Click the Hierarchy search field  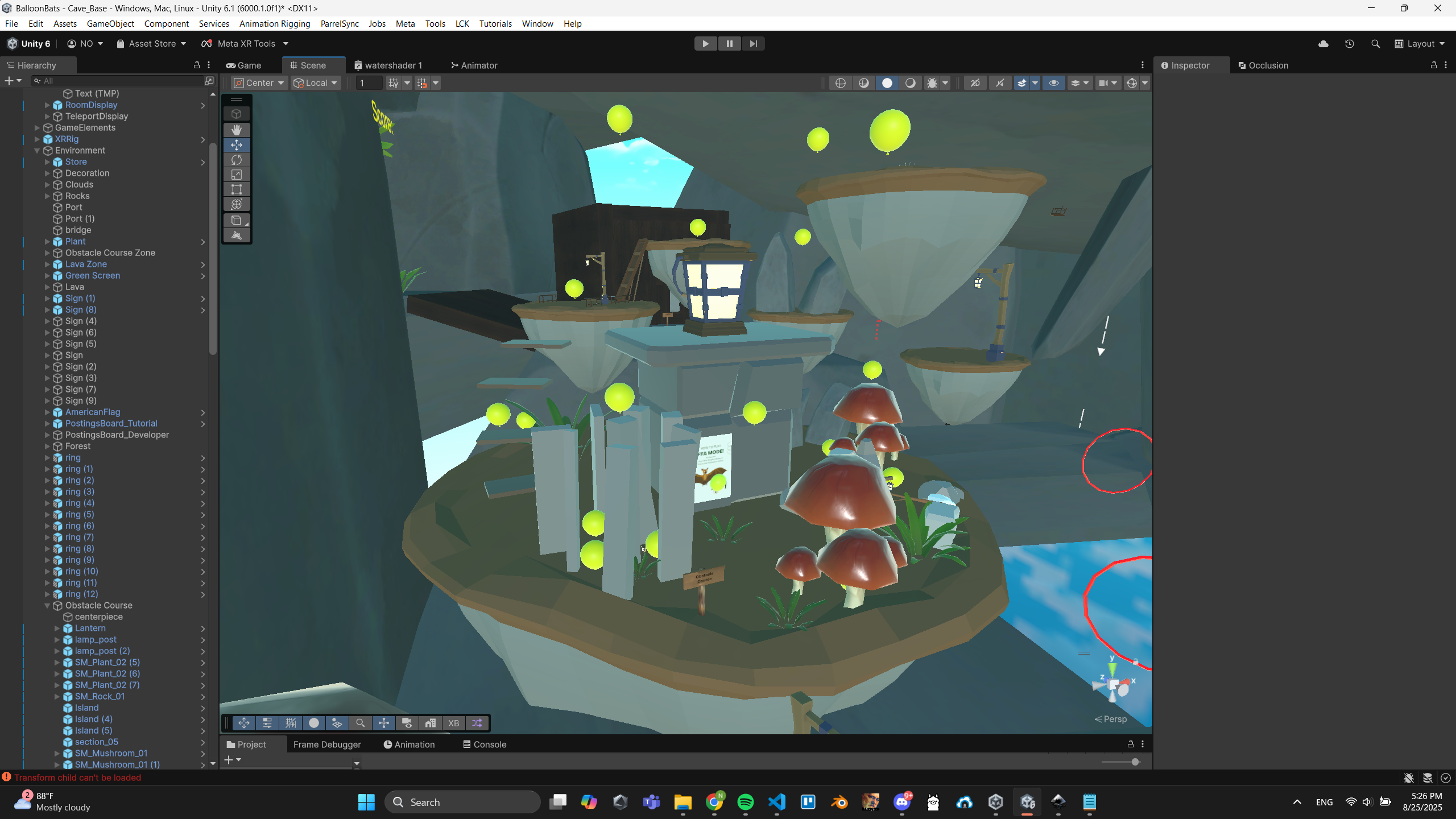coord(119,81)
